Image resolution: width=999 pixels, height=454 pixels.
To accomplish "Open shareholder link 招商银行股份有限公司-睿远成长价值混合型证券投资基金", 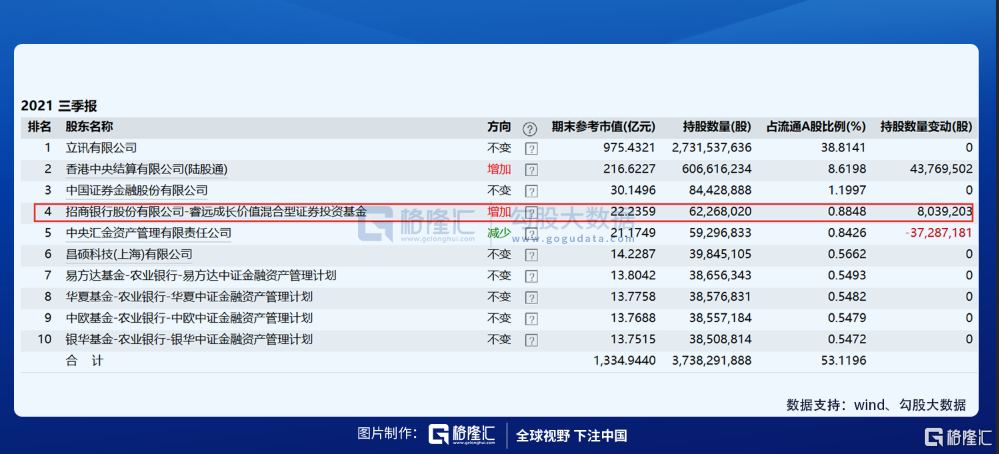I will 216,211.
